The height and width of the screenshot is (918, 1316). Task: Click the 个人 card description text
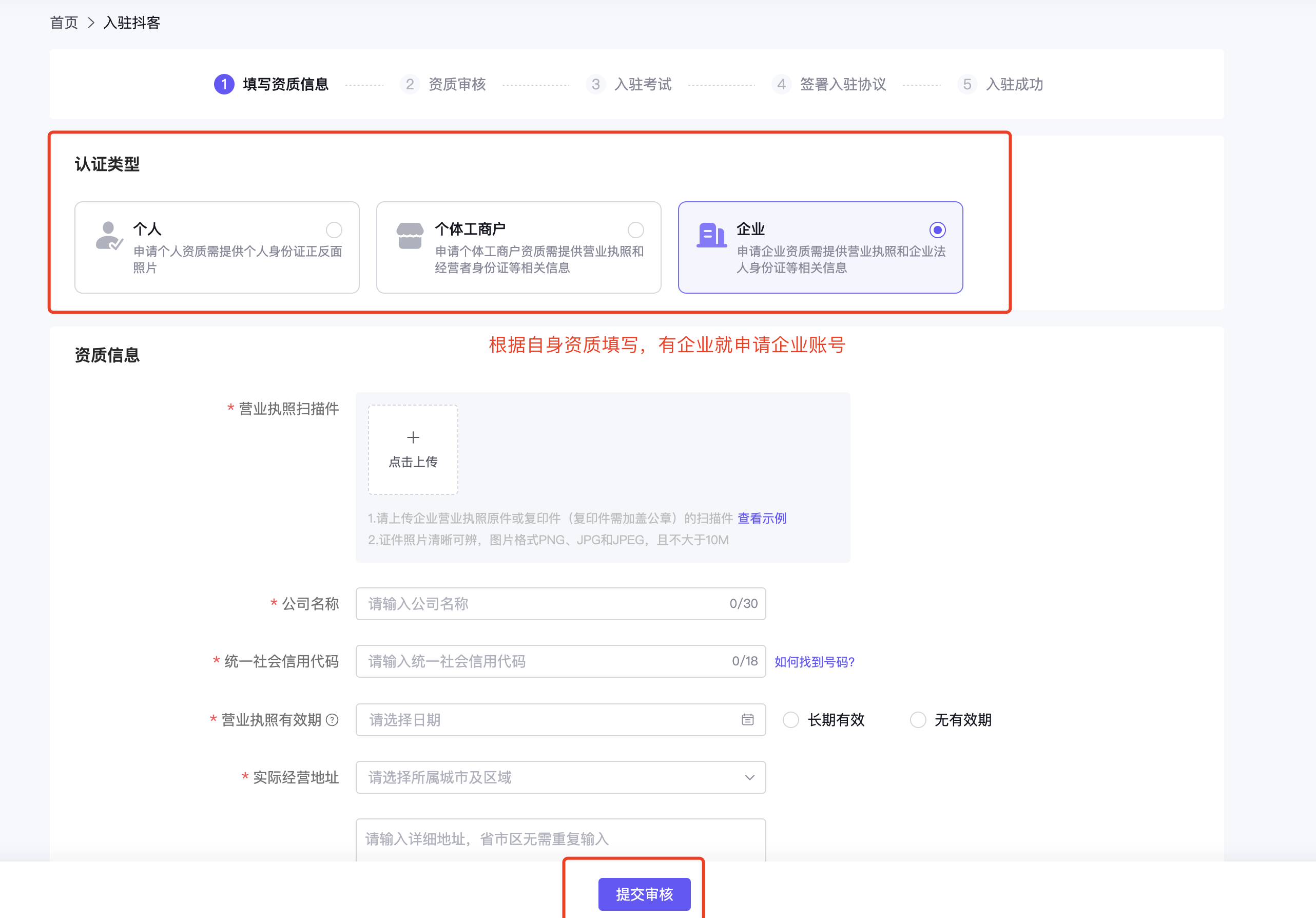(237, 259)
